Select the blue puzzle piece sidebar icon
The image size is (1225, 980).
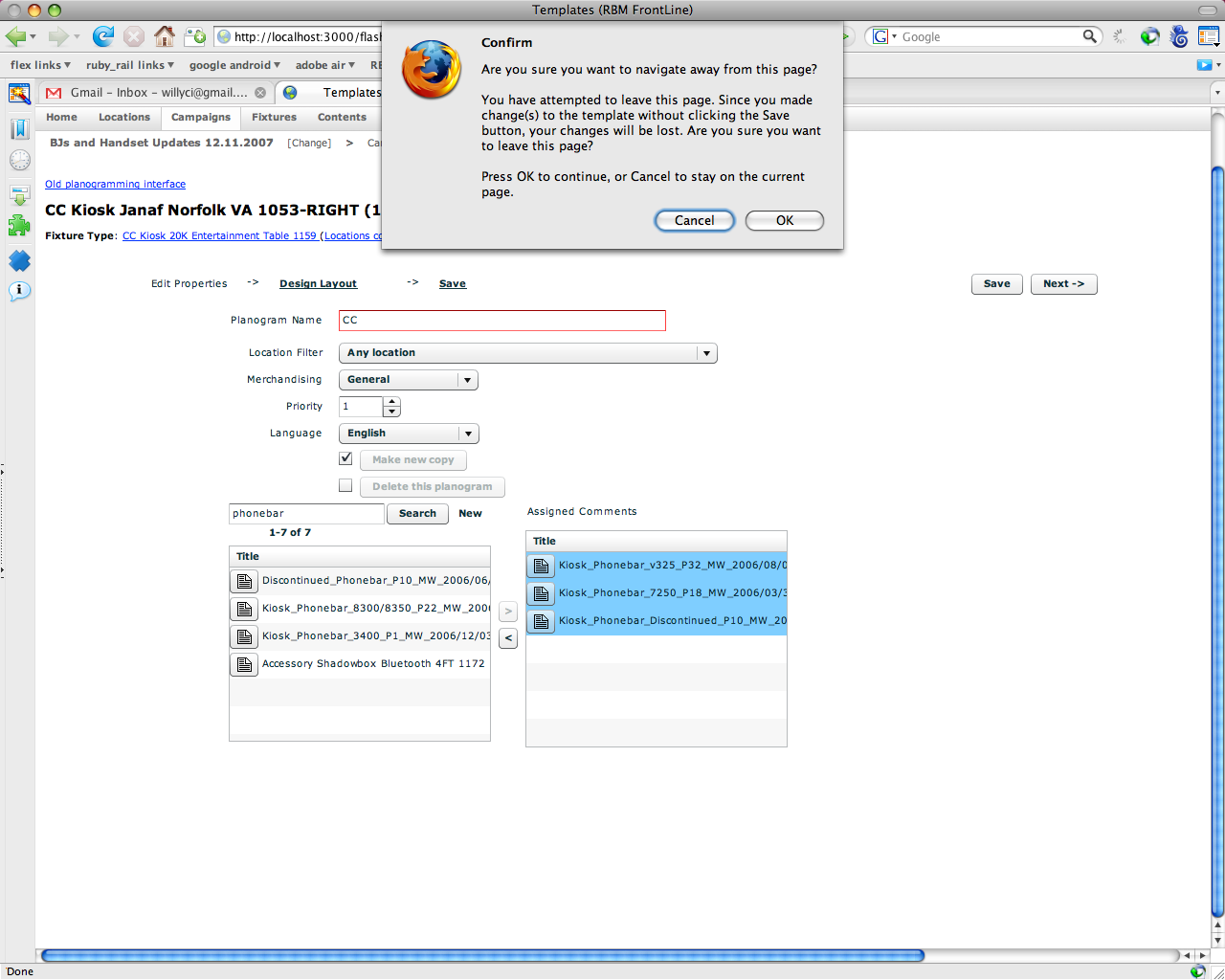point(19,259)
